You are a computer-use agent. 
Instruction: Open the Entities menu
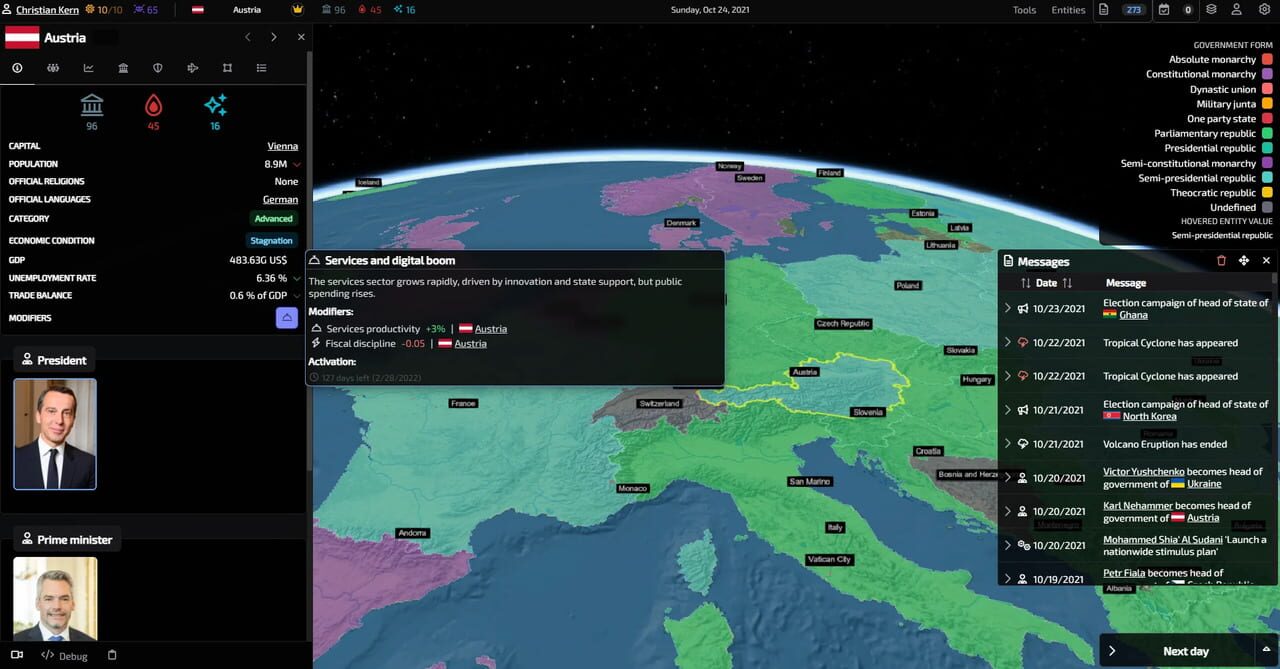click(x=1068, y=10)
